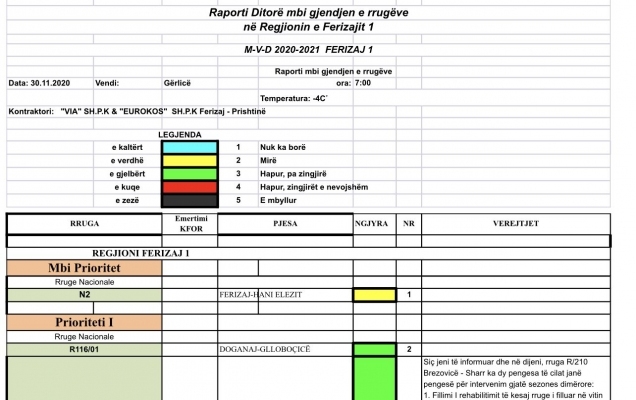Select the 'Mirë' legend description
This screenshot has height=400, width=636.
(x=268, y=161)
